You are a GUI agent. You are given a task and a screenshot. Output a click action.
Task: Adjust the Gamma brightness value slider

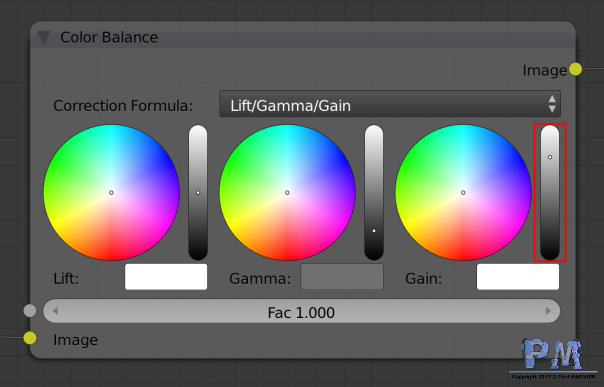pyautogui.click(x=374, y=193)
